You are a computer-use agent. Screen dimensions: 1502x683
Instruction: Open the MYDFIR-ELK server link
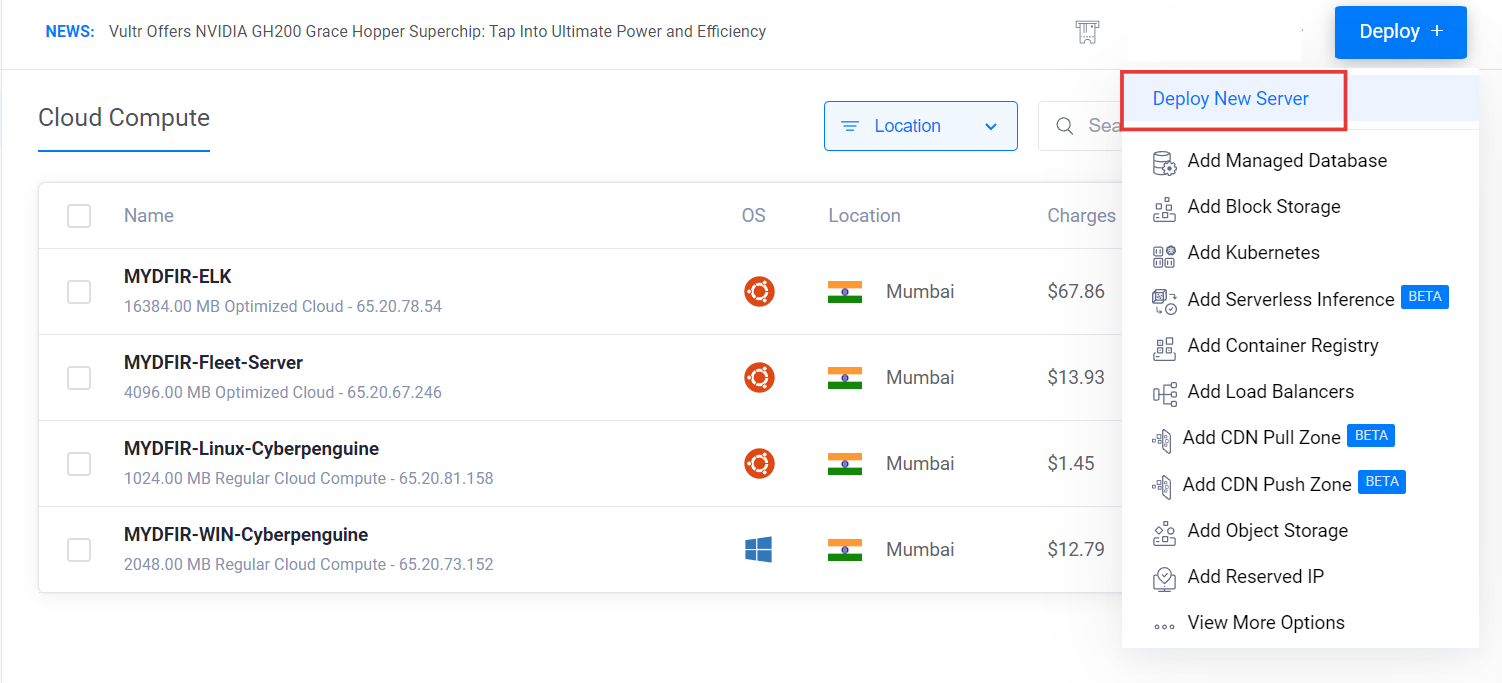178,277
